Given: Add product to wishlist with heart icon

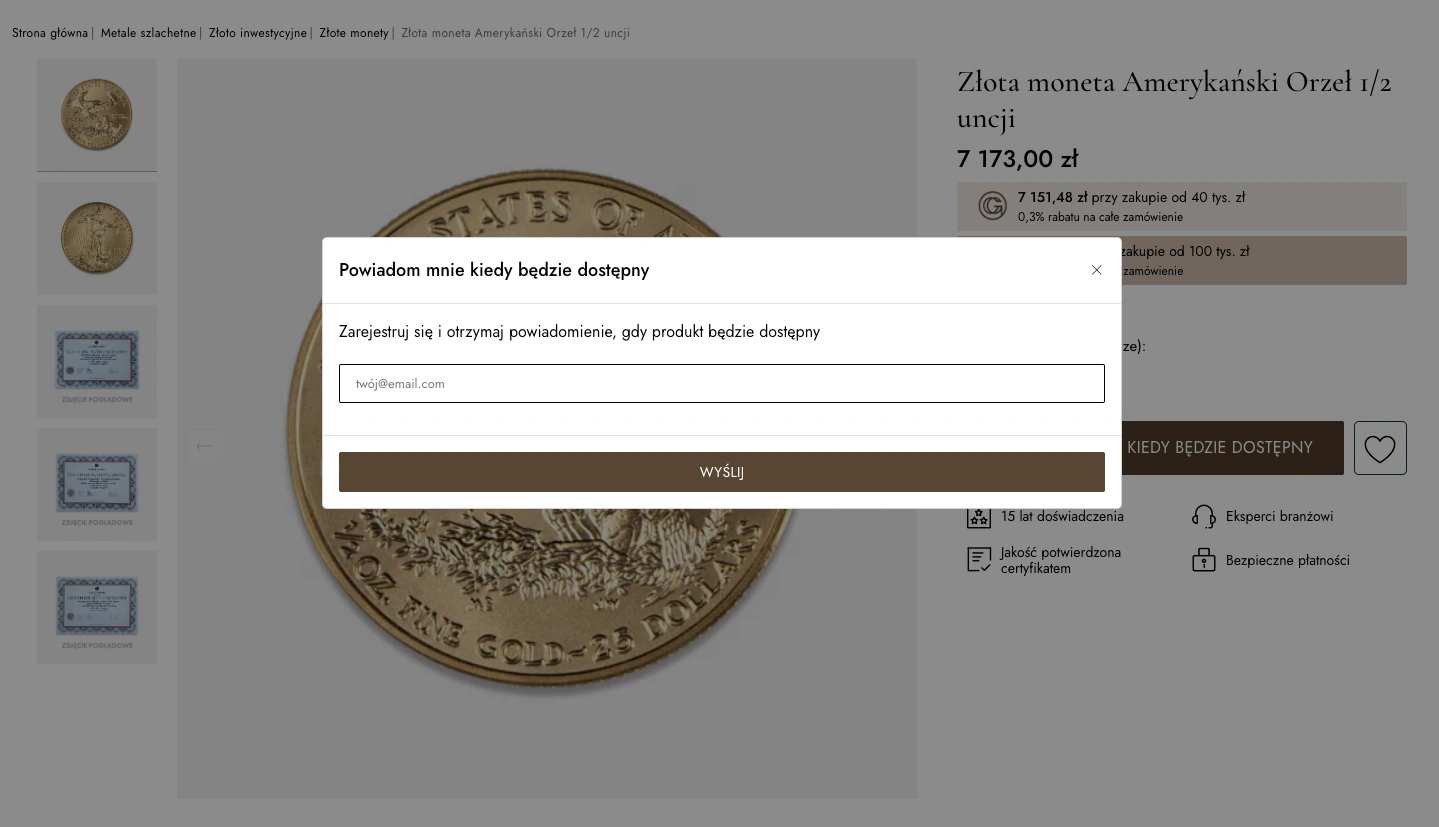Looking at the screenshot, I should [x=1379, y=448].
